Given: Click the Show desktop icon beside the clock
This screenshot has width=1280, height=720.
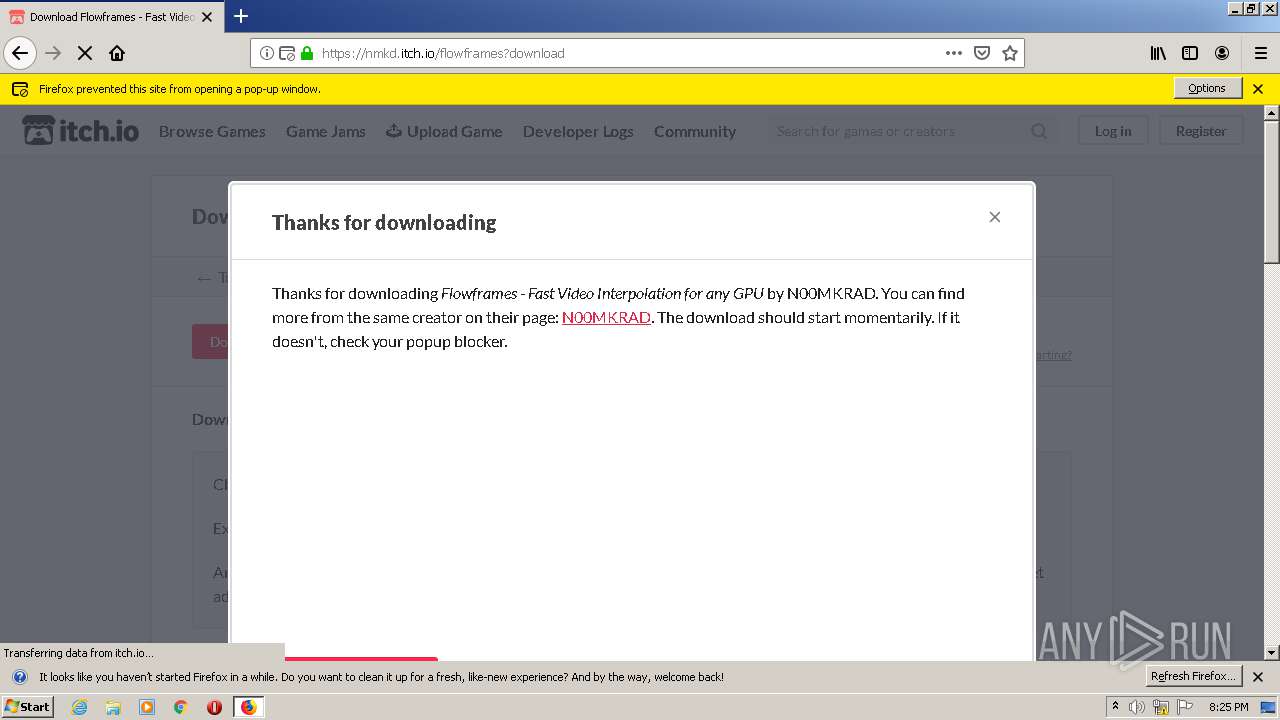Looking at the screenshot, I should click(x=1268, y=707).
